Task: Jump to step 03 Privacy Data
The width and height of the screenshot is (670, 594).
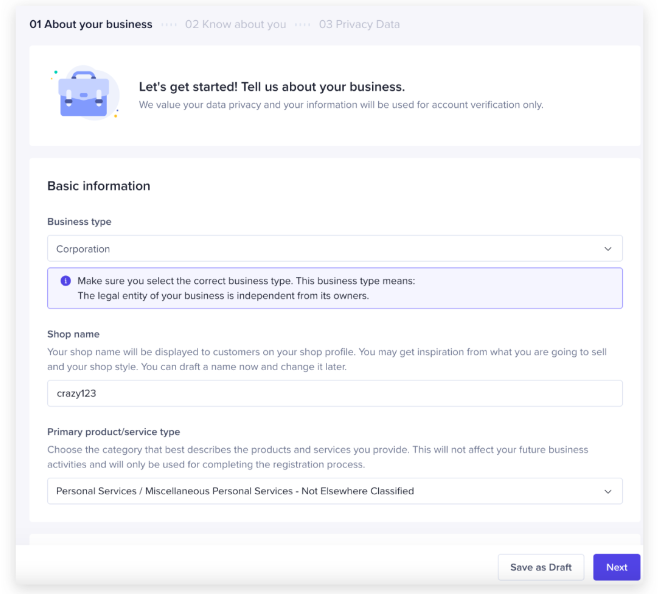Action: click(x=359, y=24)
